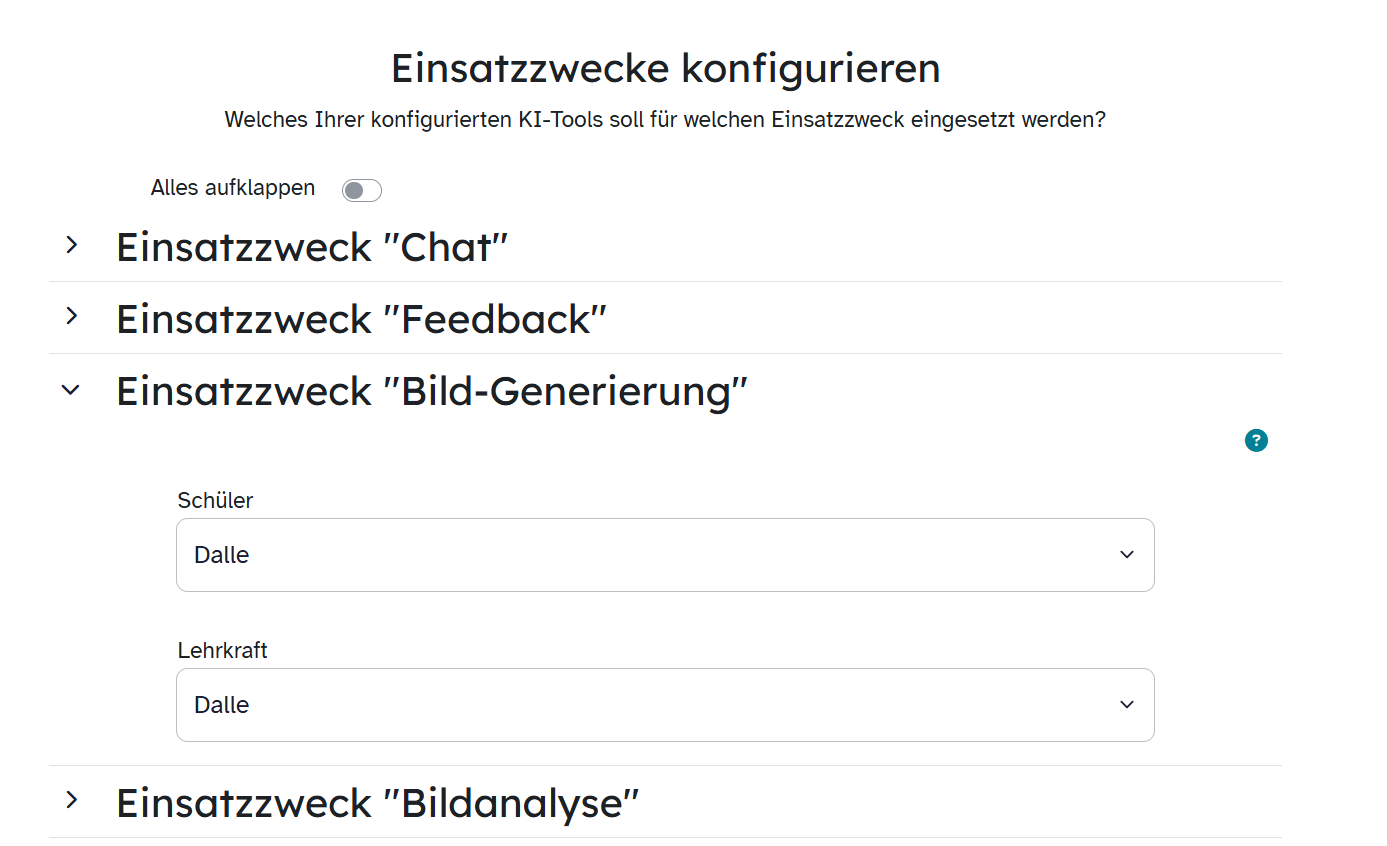Toggle the Alles aufklappen switch
Image resolution: width=1387 pixels, height=846 pixels.
[x=361, y=190]
